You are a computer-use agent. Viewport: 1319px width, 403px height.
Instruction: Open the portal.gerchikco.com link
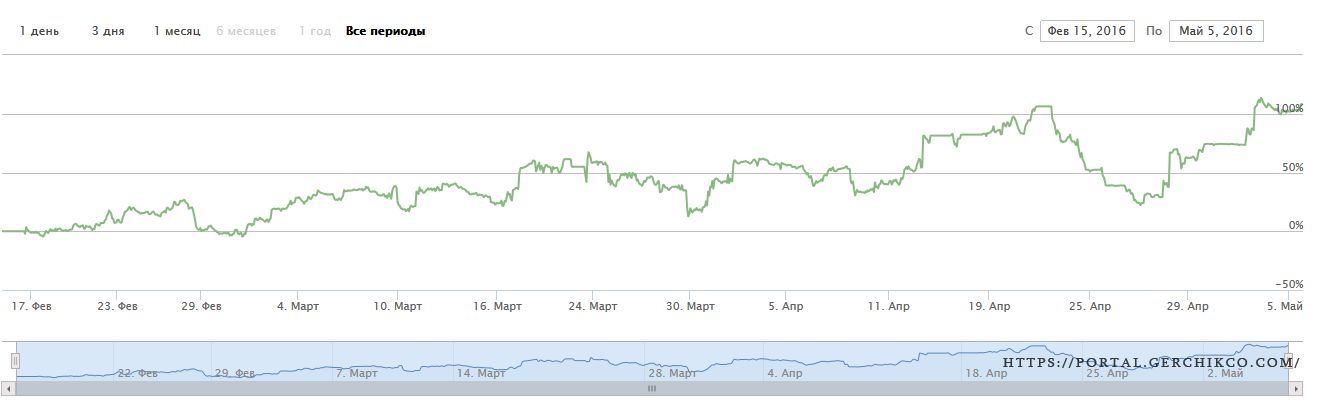[x=1151, y=363]
